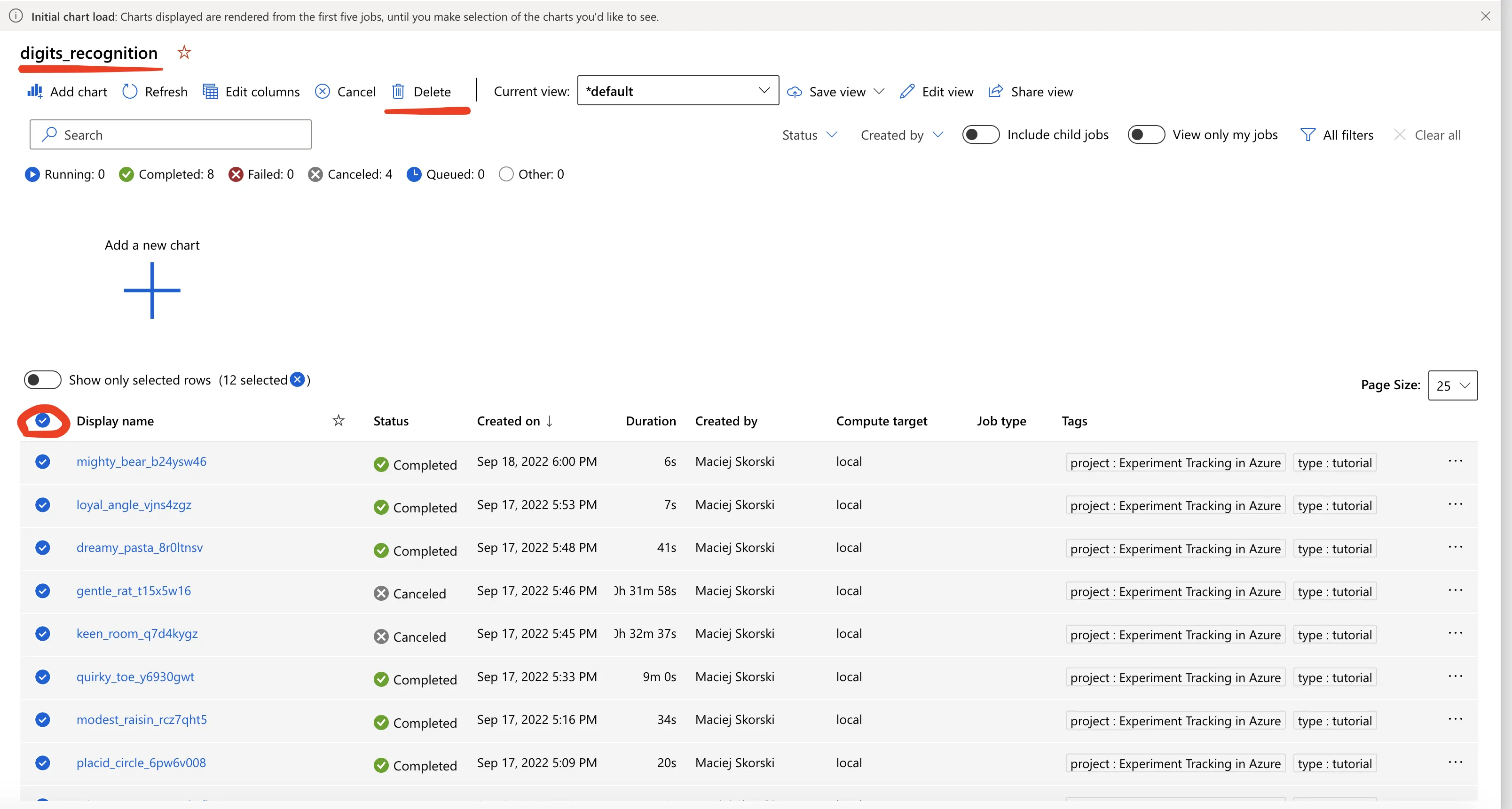This screenshot has width=1512, height=809.
Task: Open the Status filter dropdown
Action: click(x=809, y=135)
